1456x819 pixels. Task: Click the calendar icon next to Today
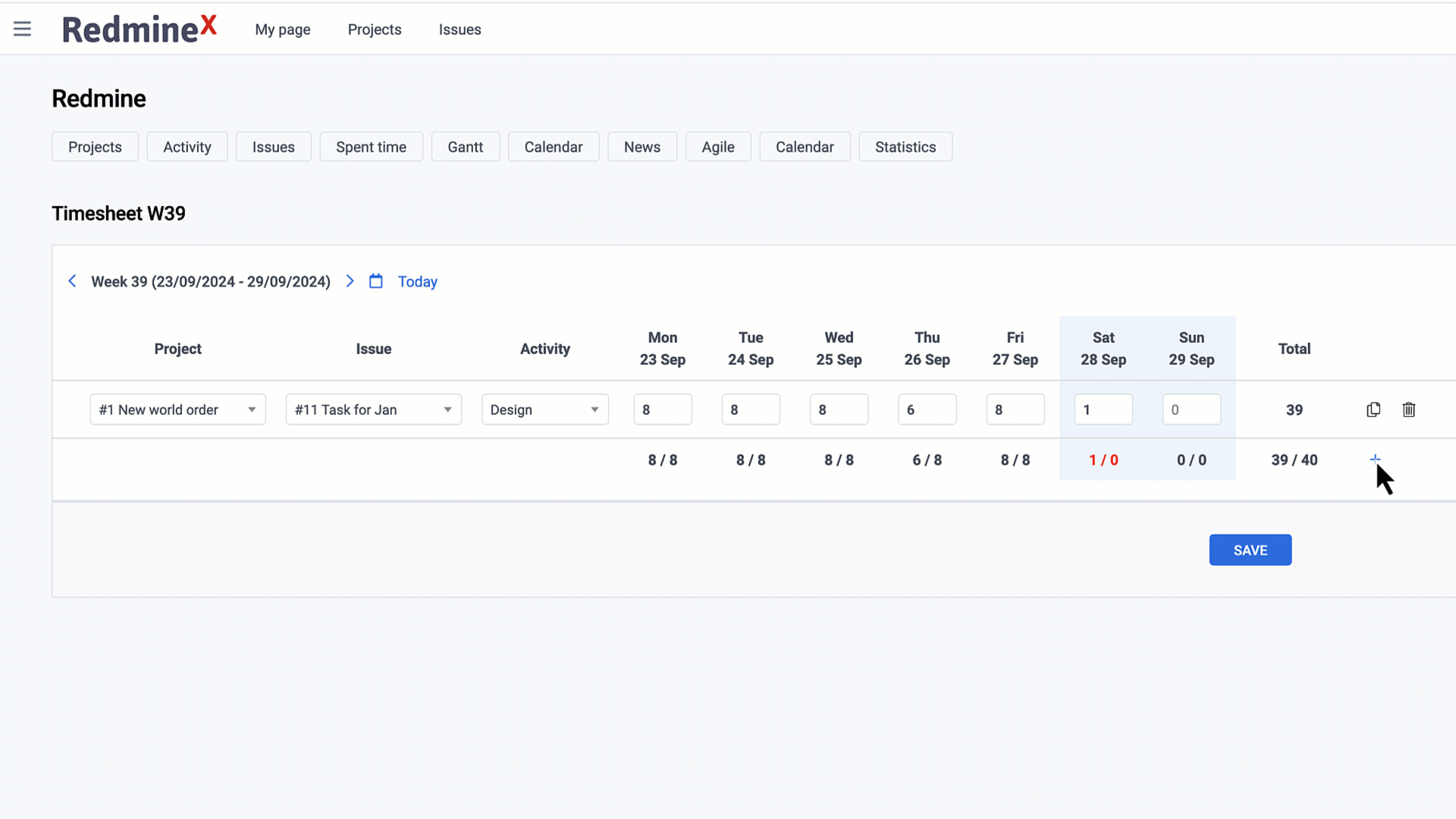(376, 281)
